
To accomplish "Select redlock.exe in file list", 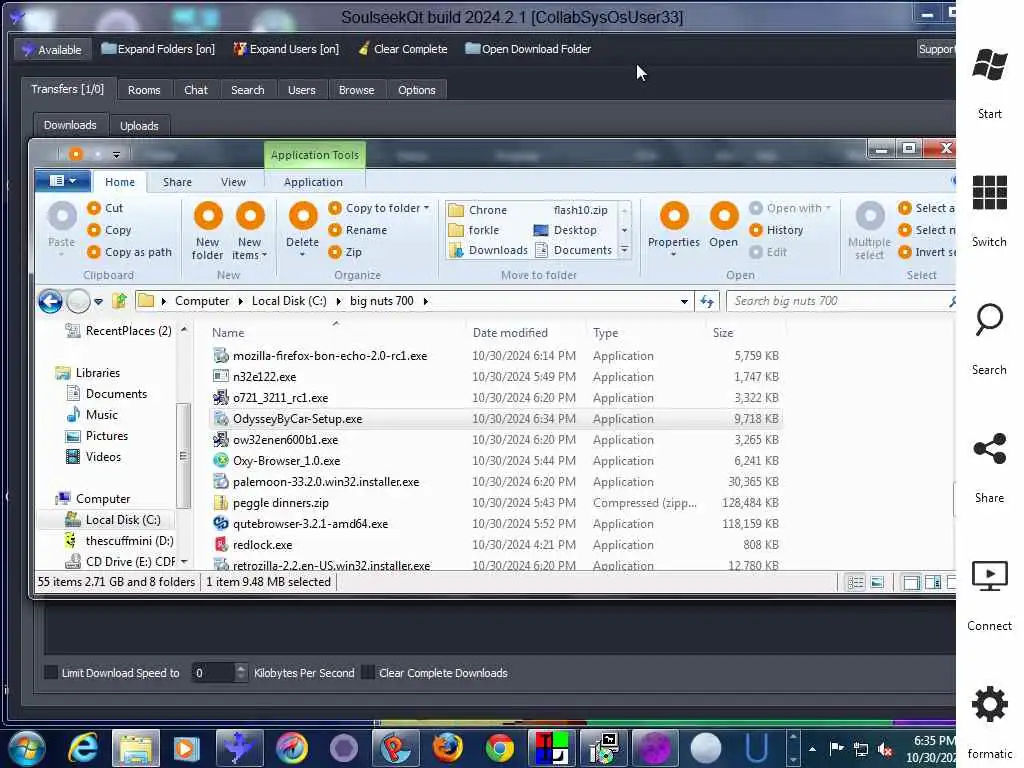I will tap(263, 545).
